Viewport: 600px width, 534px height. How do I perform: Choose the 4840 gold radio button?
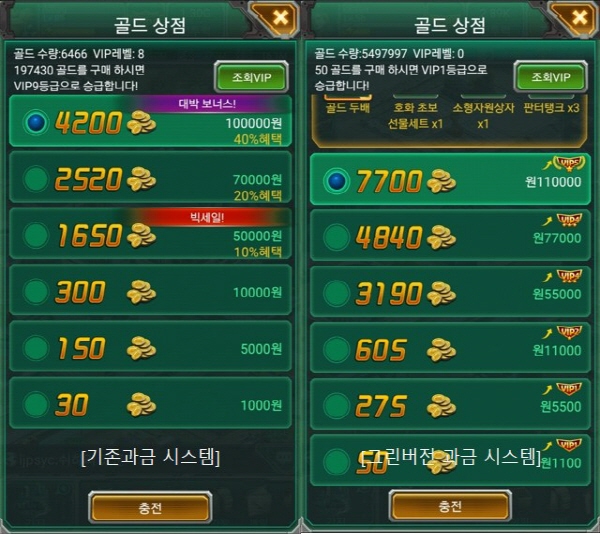336,237
